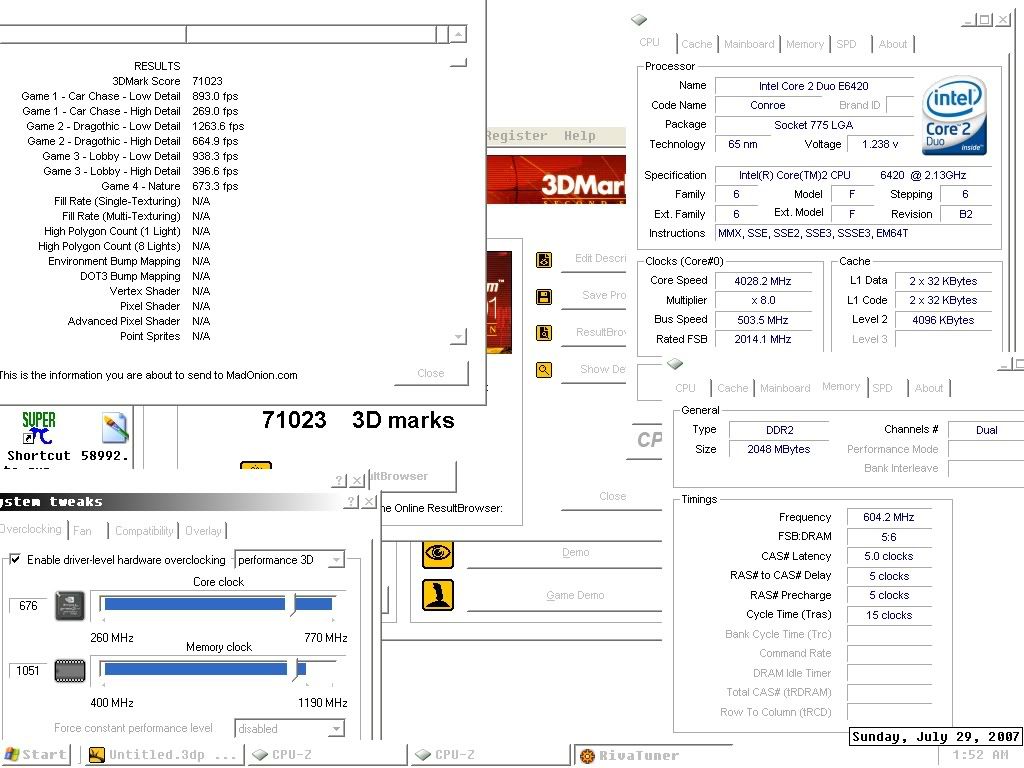Click the Windows Start button
The height and width of the screenshot is (768, 1024).
(x=36, y=755)
